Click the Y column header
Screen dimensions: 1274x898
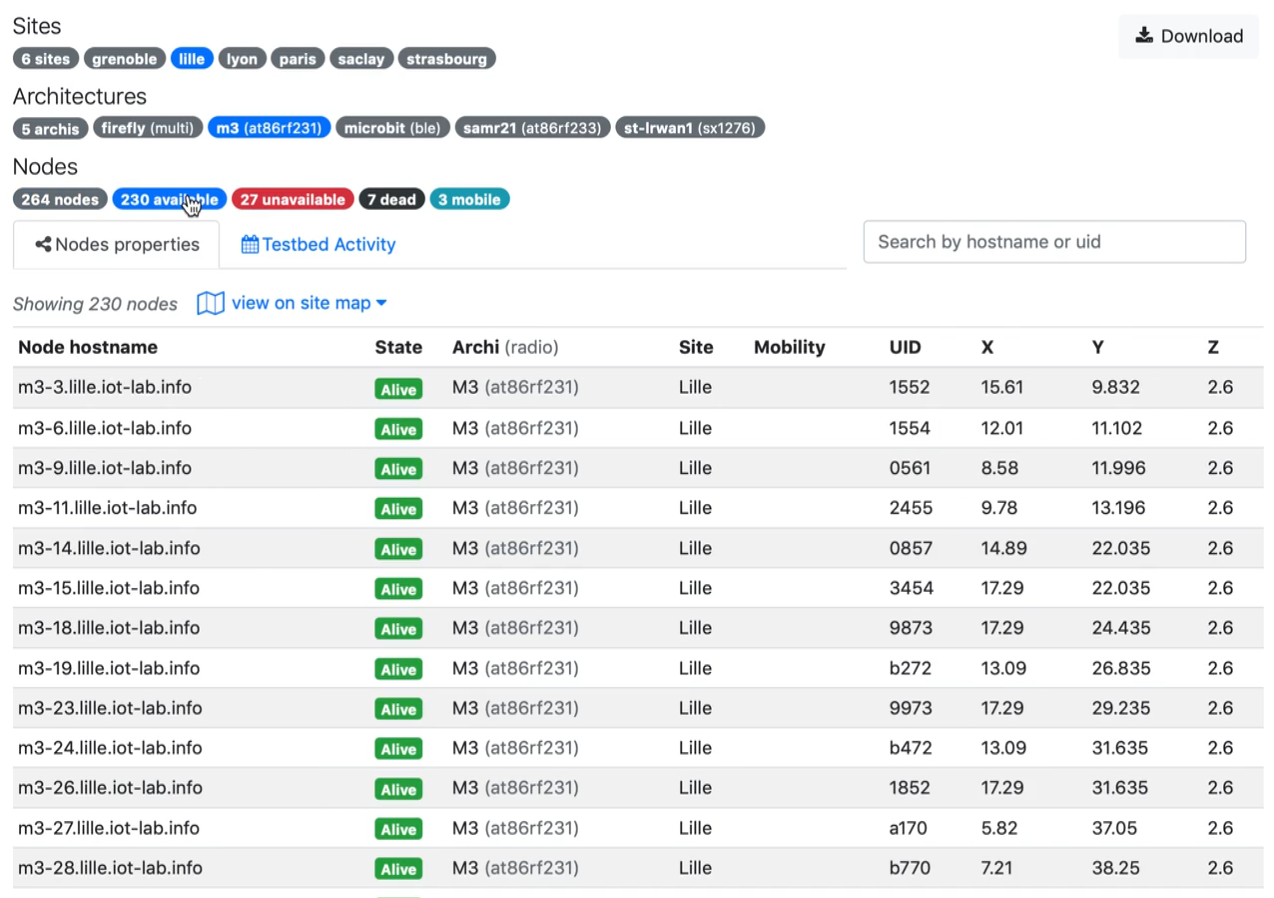1098,347
